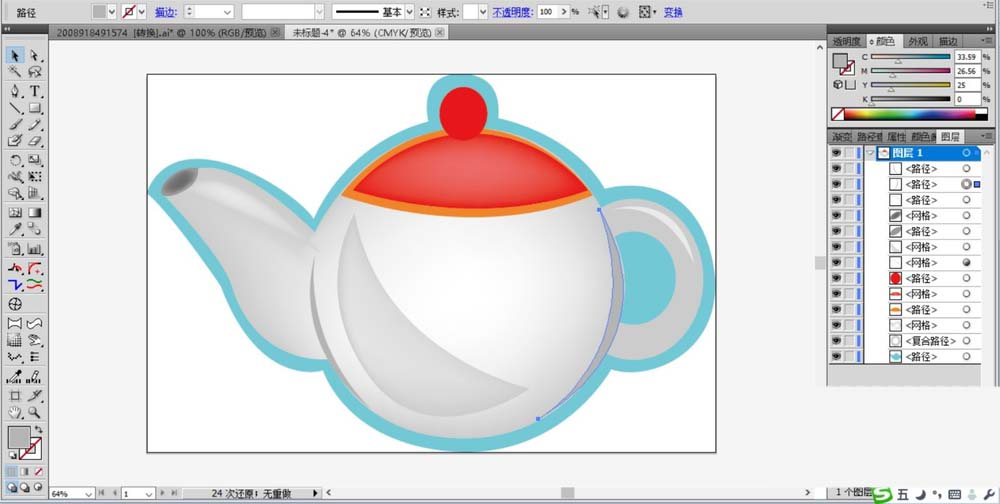1000x504 pixels.
Task: Select the Eraser tool
Action: (35, 140)
